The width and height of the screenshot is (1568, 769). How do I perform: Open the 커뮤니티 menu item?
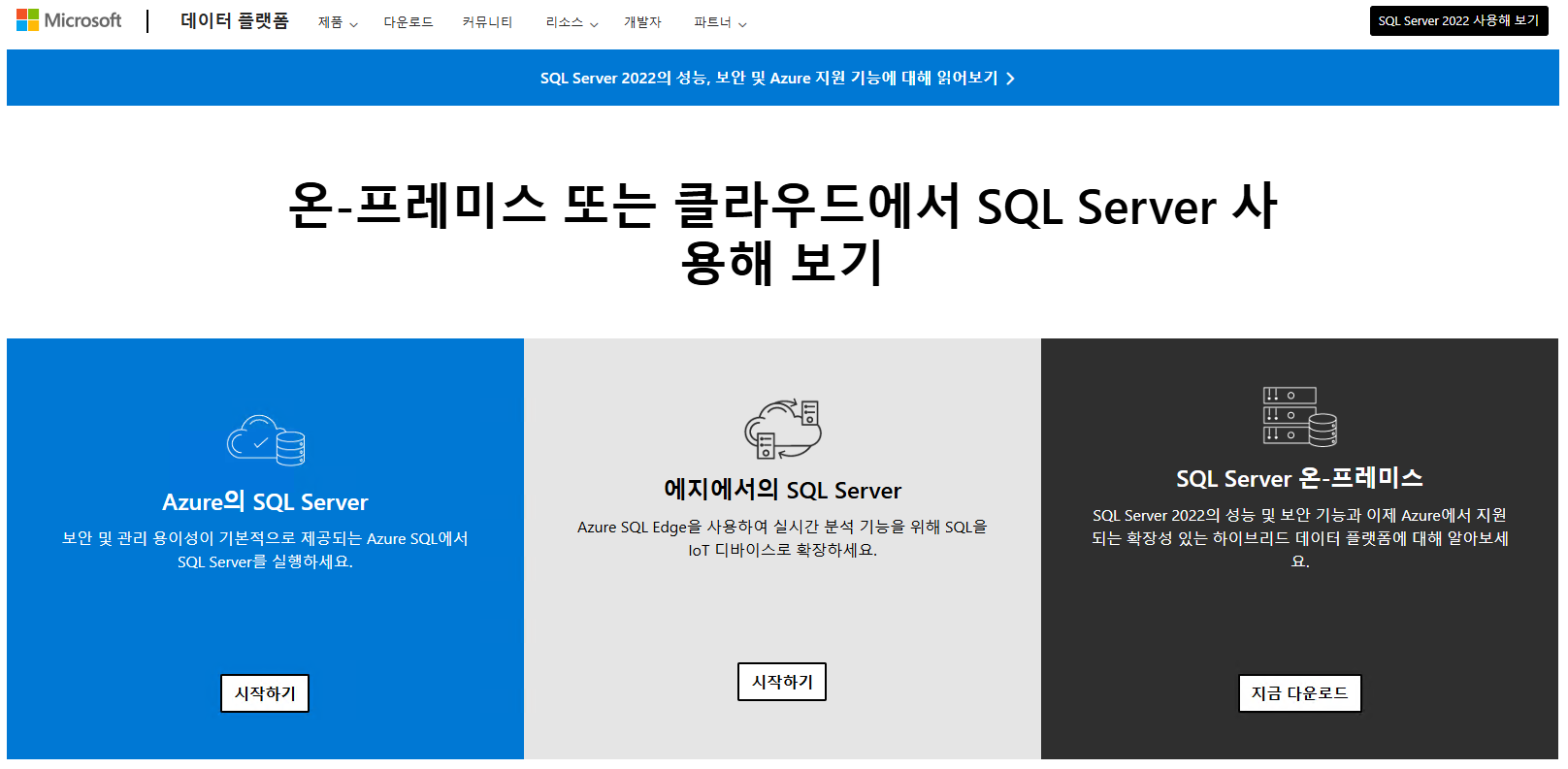tap(487, 22)
